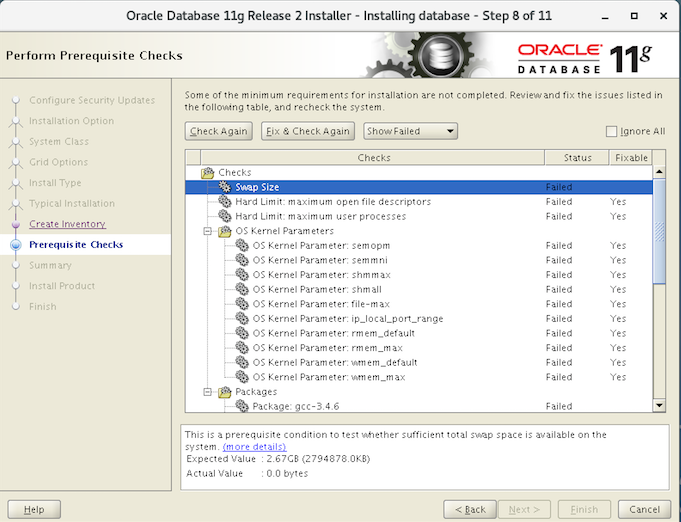Image resolution: width=681 pixels, height=522 pixels.
Task: Open the Show Failed filter dropdown
Action: click(410, 131)
